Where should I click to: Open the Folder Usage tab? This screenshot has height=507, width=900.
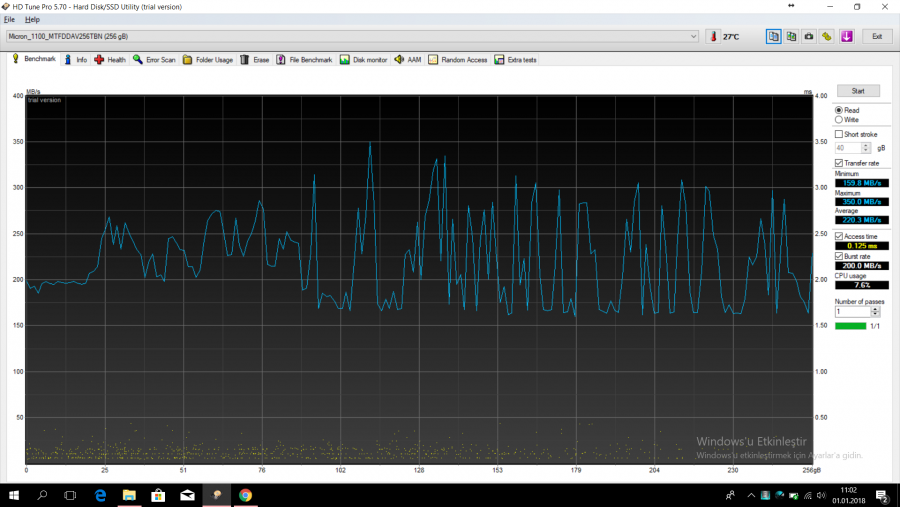tap(208, 60)
